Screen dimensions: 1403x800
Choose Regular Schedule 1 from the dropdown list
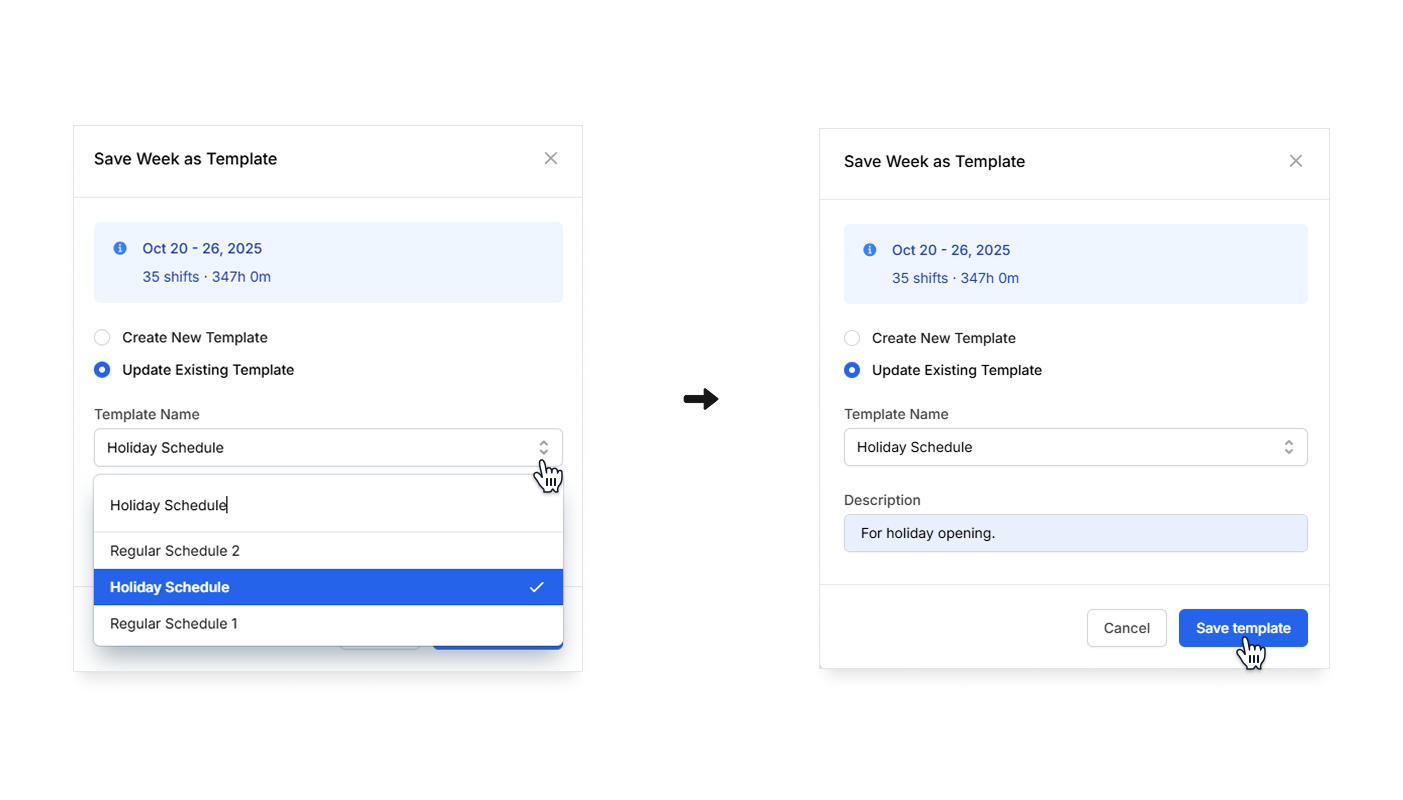click(x=174, y=624)
